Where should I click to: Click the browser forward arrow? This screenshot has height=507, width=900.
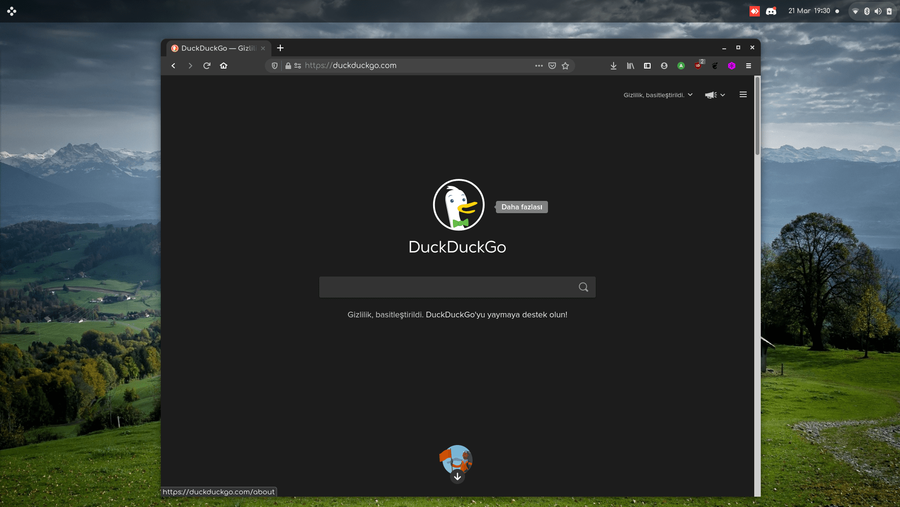click(190, 65)
